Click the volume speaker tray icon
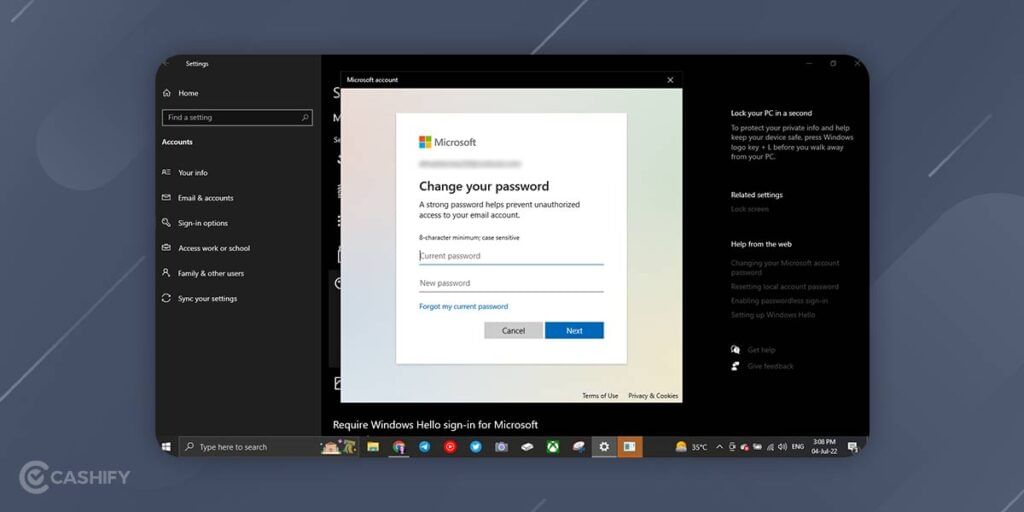Image resolution: width=1024 pixels, height=512 pixels. [782, 447]
